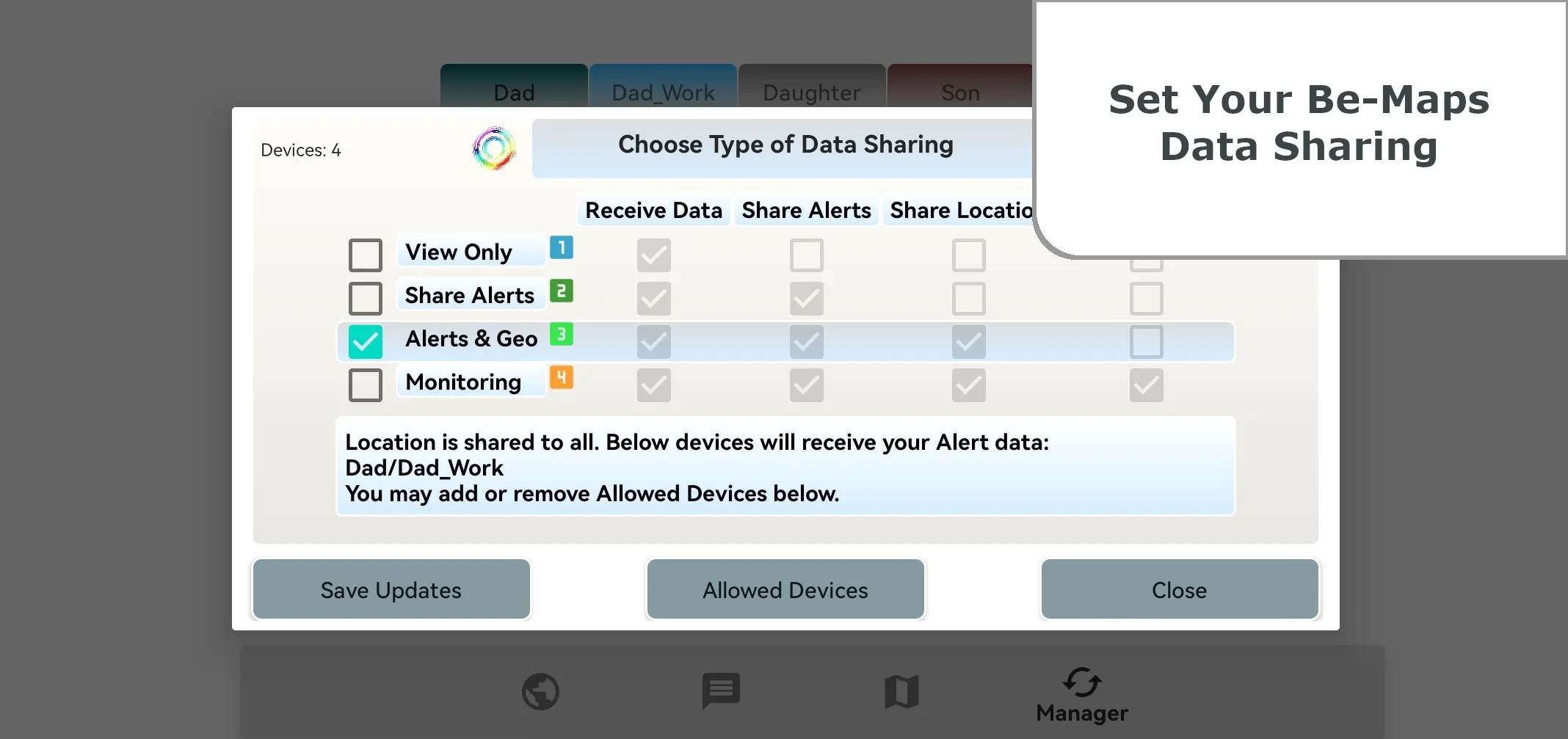This screenshot has height=739, width=1568.
Task: Click the green number 3 badge
Action: 562,334
